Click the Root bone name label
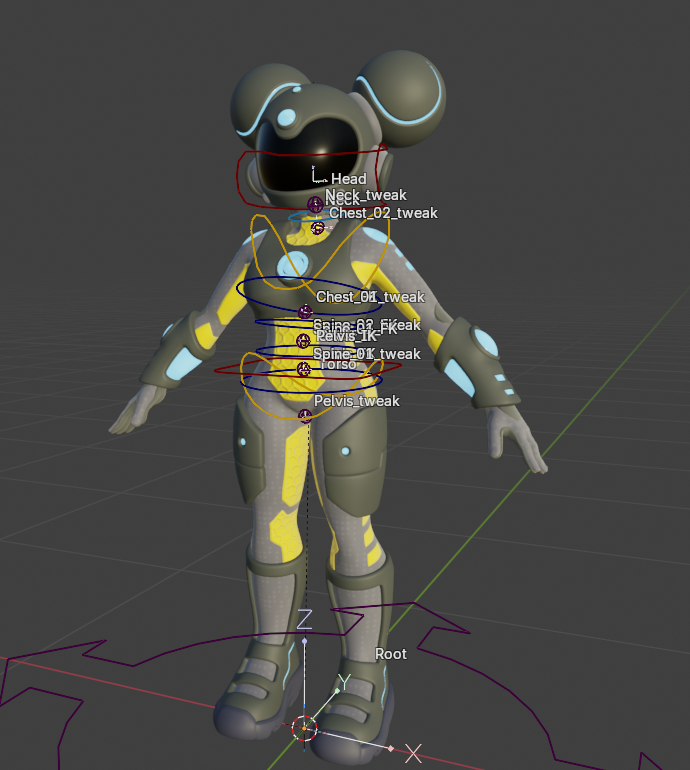 click(x=391, y=654)
